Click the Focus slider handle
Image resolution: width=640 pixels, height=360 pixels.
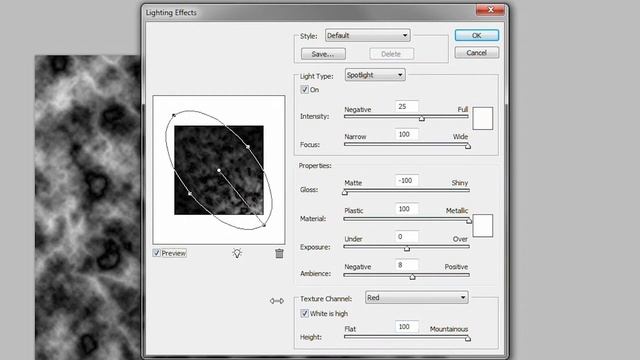(x=468, y=146)
